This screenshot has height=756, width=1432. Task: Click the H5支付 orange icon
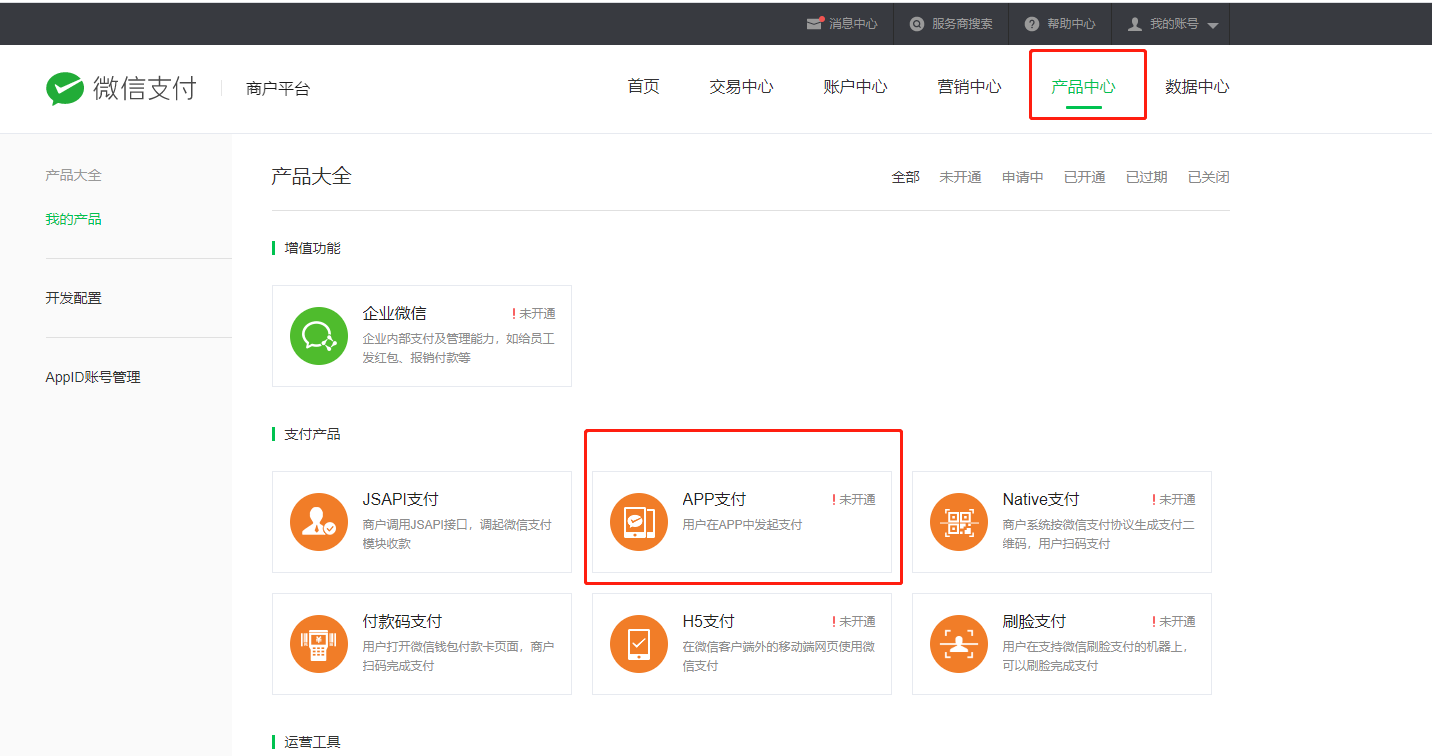coord(639,644)
